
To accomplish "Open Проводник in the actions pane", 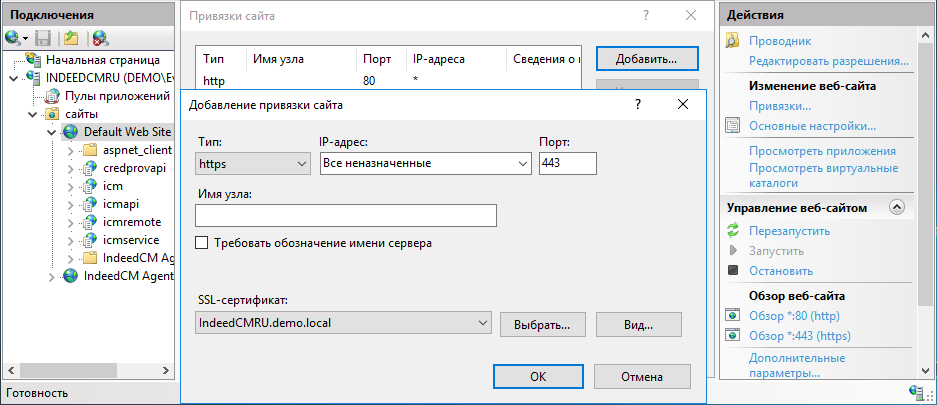I will (x=779, y=41).
